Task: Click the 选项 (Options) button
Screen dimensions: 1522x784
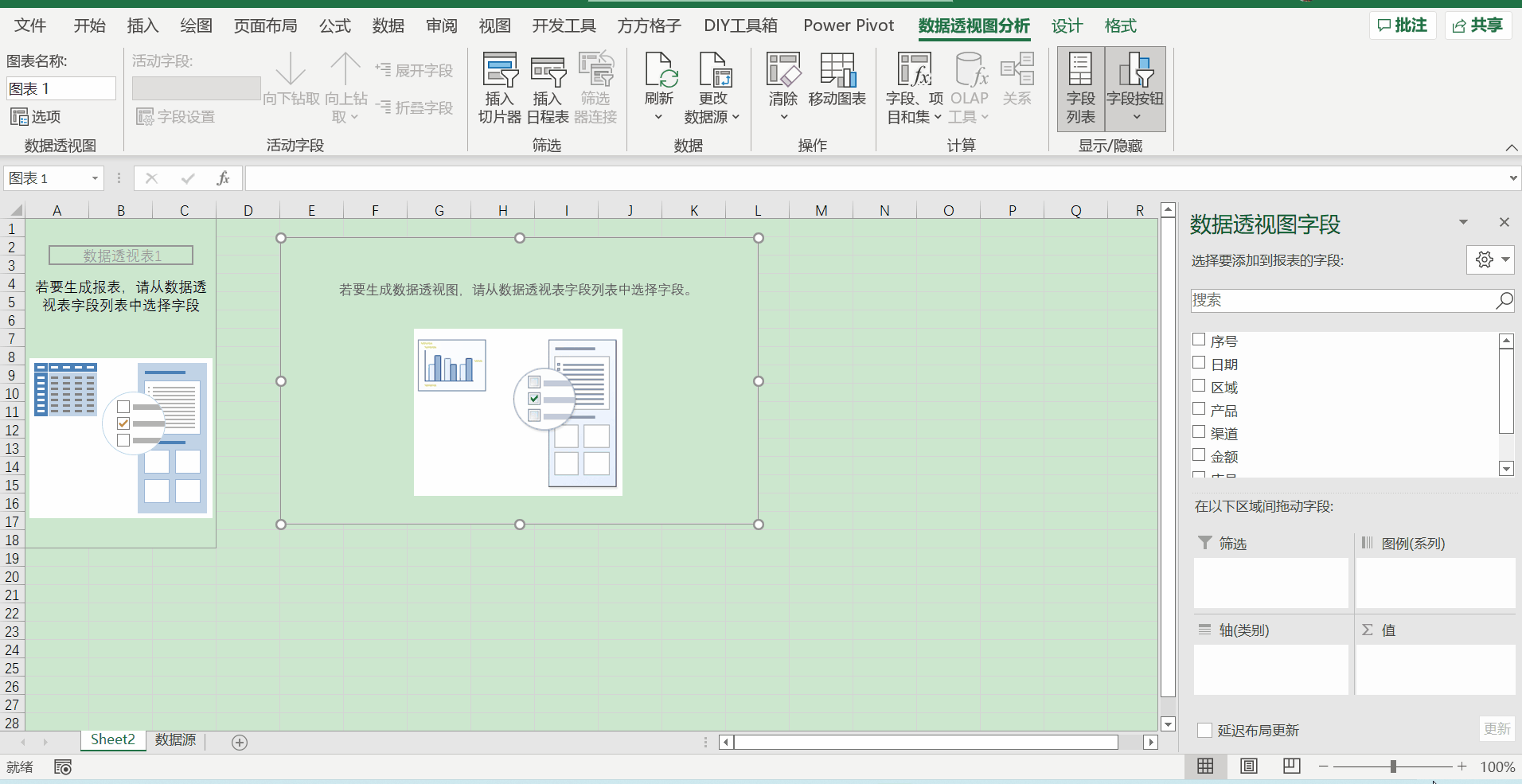Action: click(37, 117)
